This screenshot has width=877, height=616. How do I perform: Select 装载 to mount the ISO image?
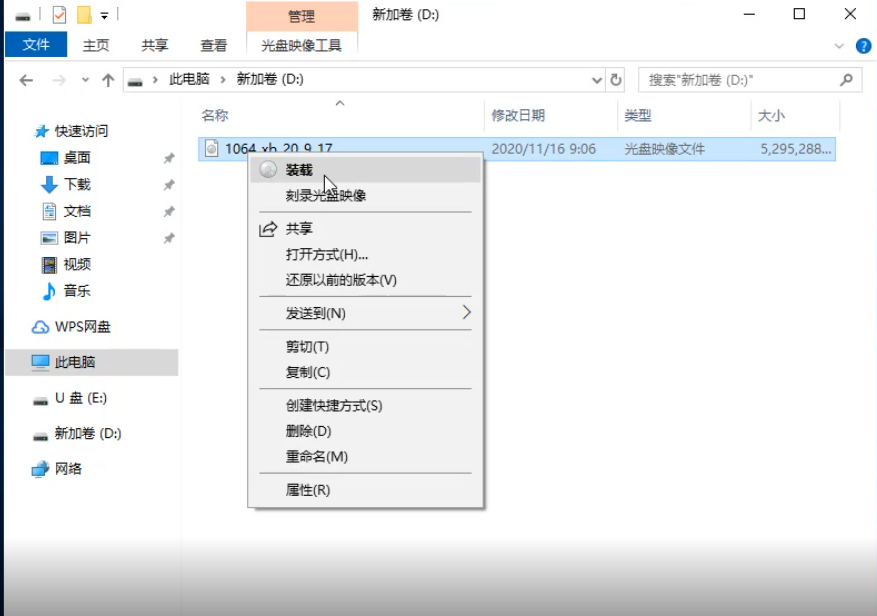coord(300,170)
